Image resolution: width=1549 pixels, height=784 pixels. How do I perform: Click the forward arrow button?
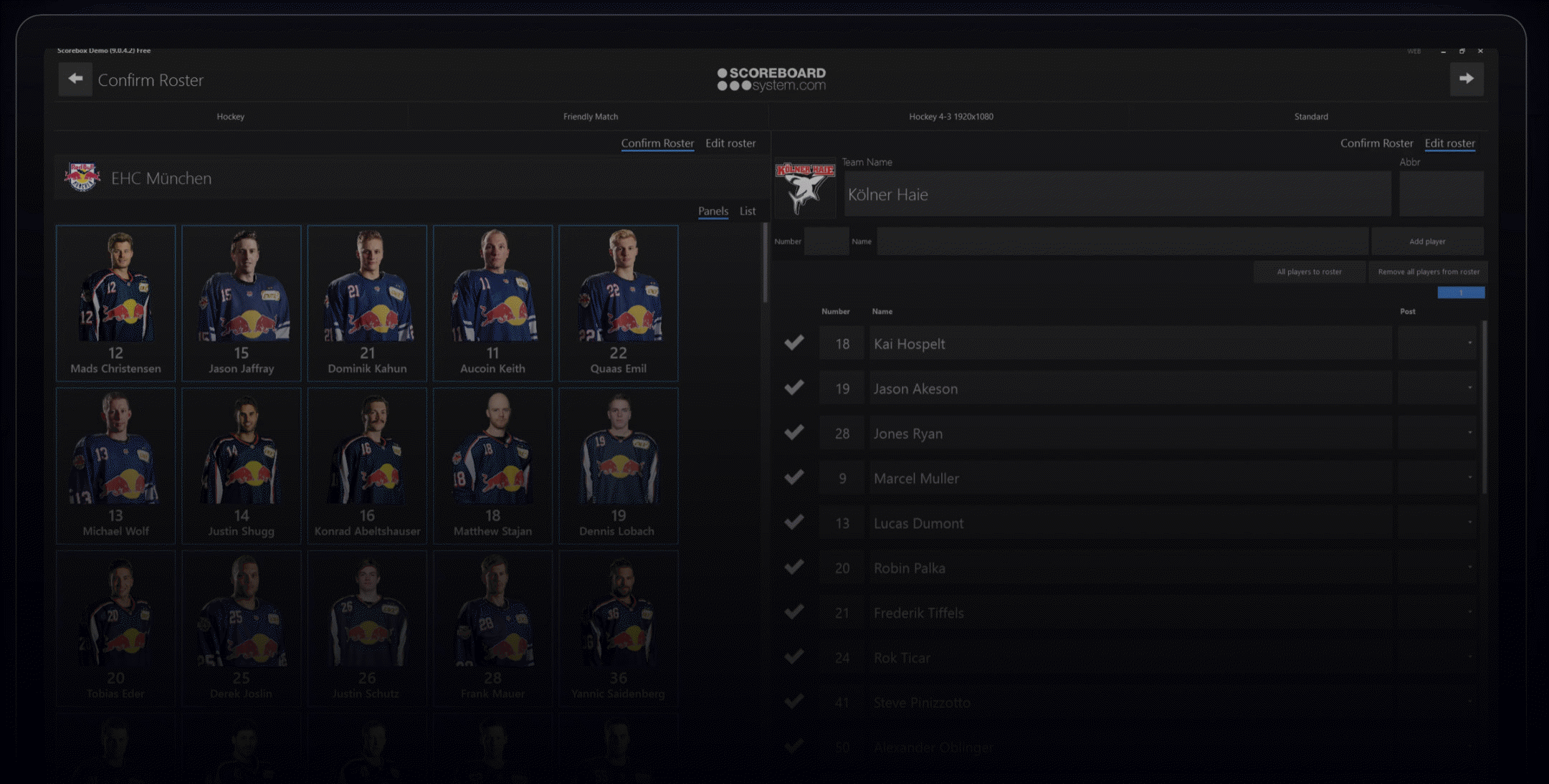[1466, 80]
